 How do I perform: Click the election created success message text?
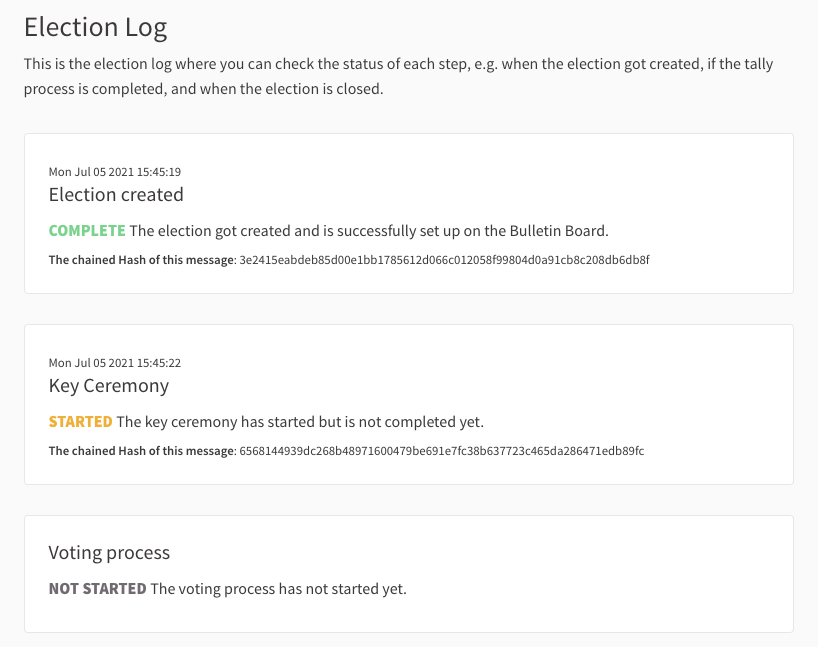click(369, 231)
